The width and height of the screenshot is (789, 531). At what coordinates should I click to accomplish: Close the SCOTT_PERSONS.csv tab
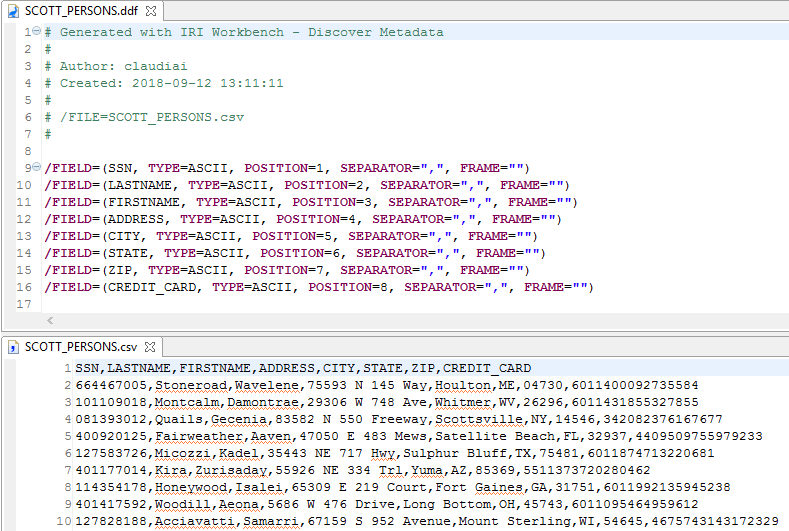(150, 347)
